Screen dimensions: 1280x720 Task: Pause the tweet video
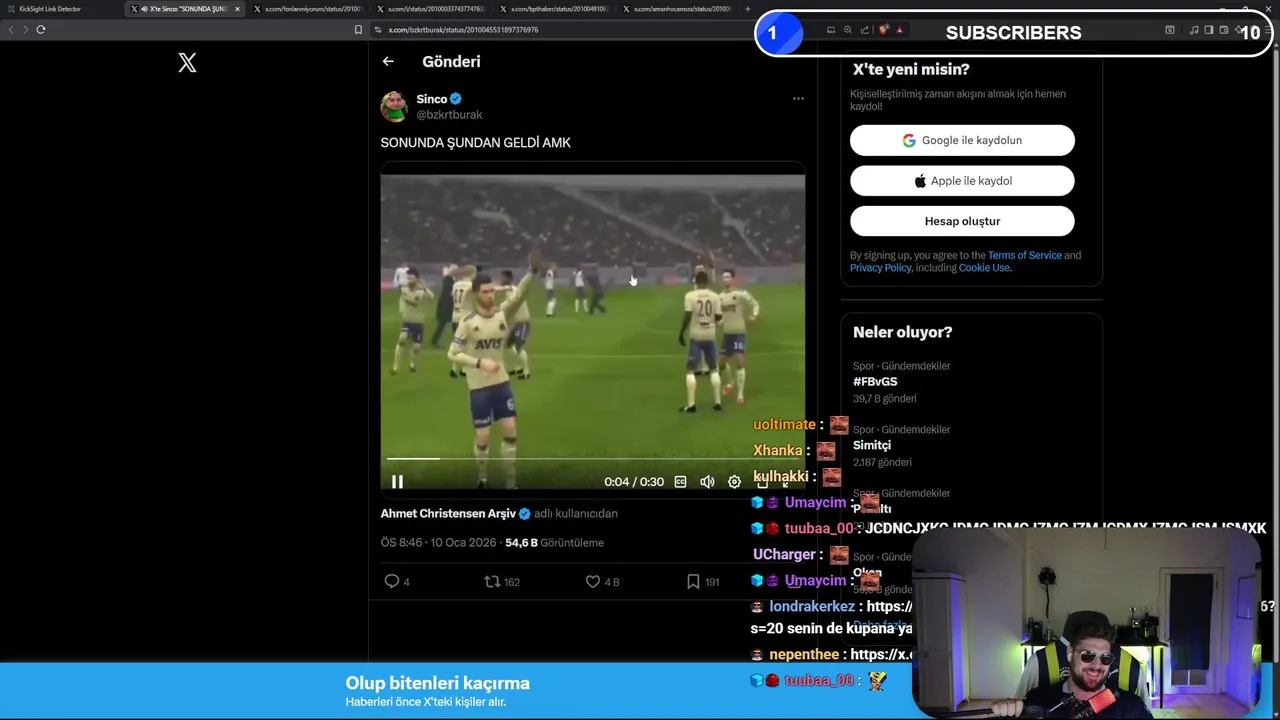pyautogui.click(x=397, y=482)
